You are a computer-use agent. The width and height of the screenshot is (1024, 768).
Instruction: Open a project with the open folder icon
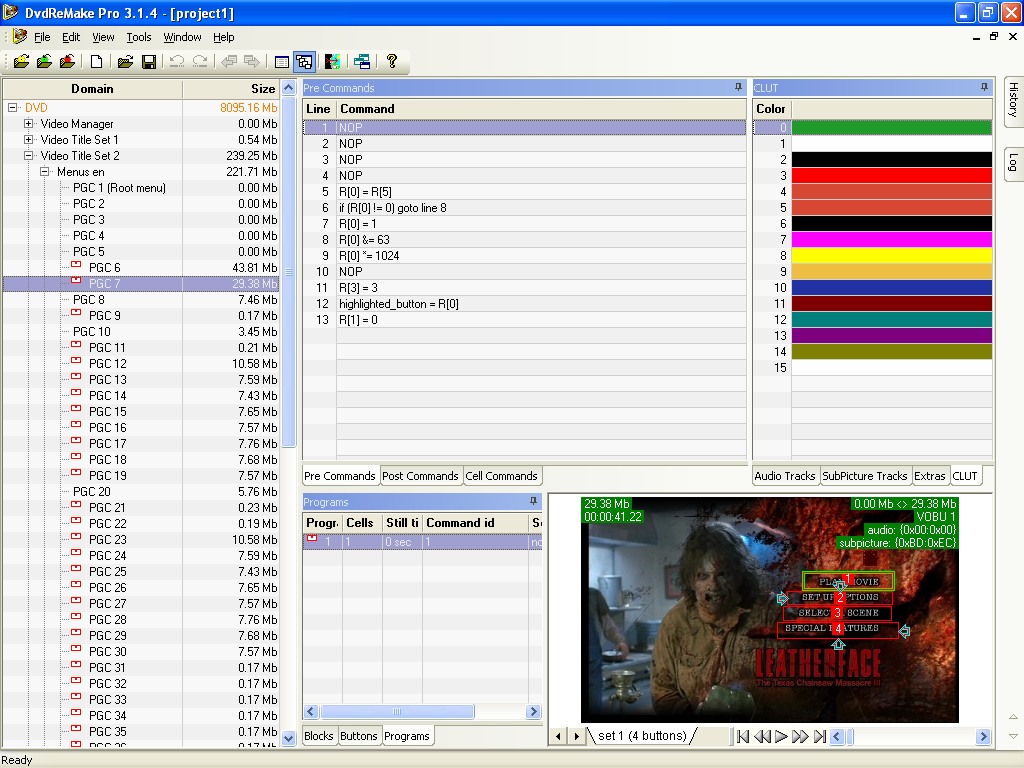[125, 61]
